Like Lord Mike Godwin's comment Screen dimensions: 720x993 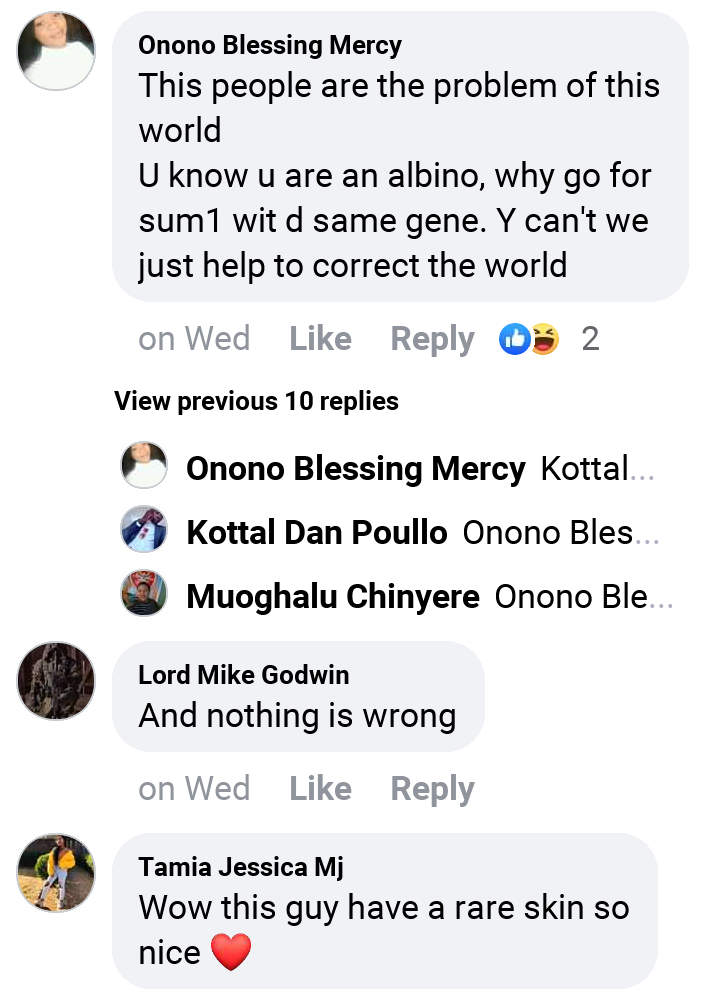click(320, 789)
